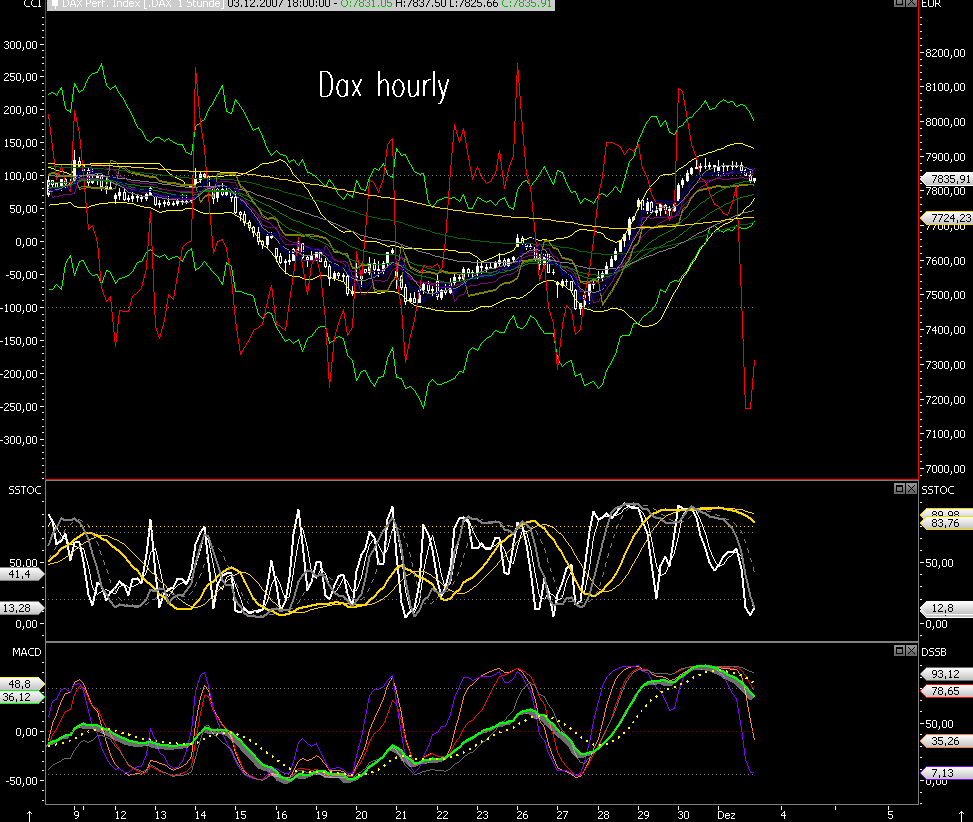Click the 13,28 value marker on SSTOC left axis
This screenshot has height=822, width=973.
click(21, 607)
